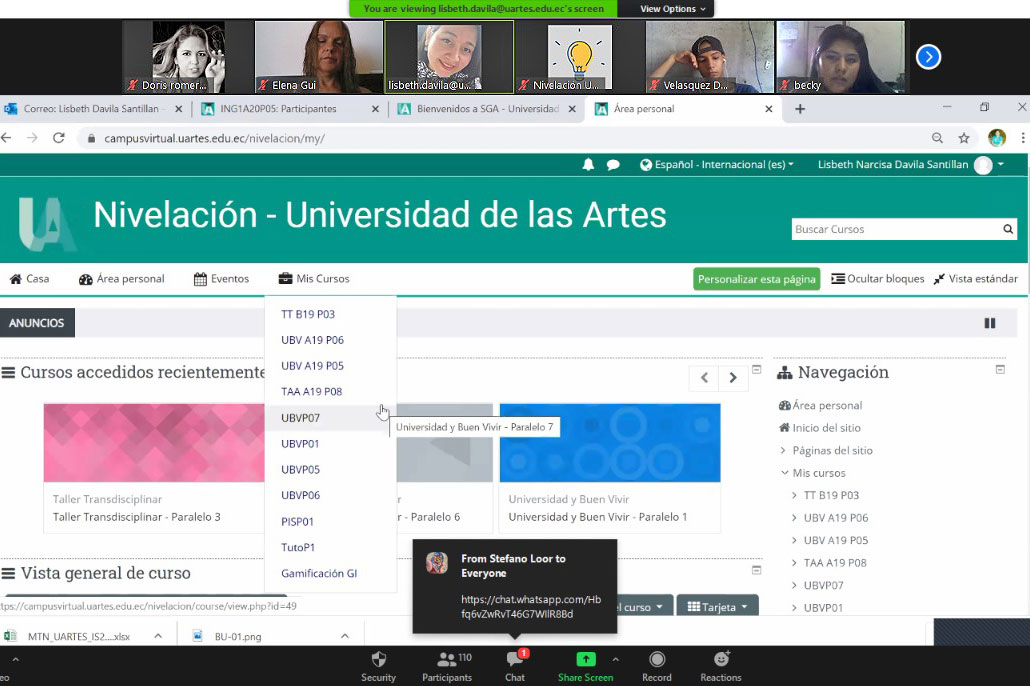The width and height of the screenshot is (1030, 686).
Task: Click the Buscar Cursos search field
Action: (x=895, y=230)
